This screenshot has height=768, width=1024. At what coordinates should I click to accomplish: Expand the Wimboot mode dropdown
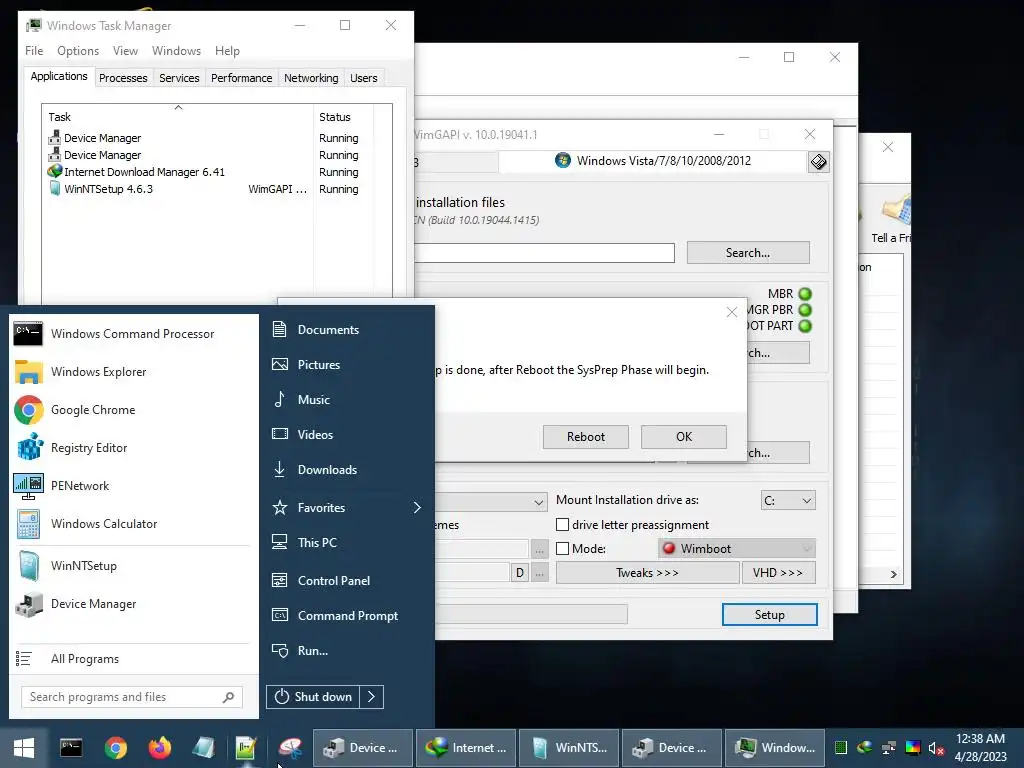tap(737, 549)
